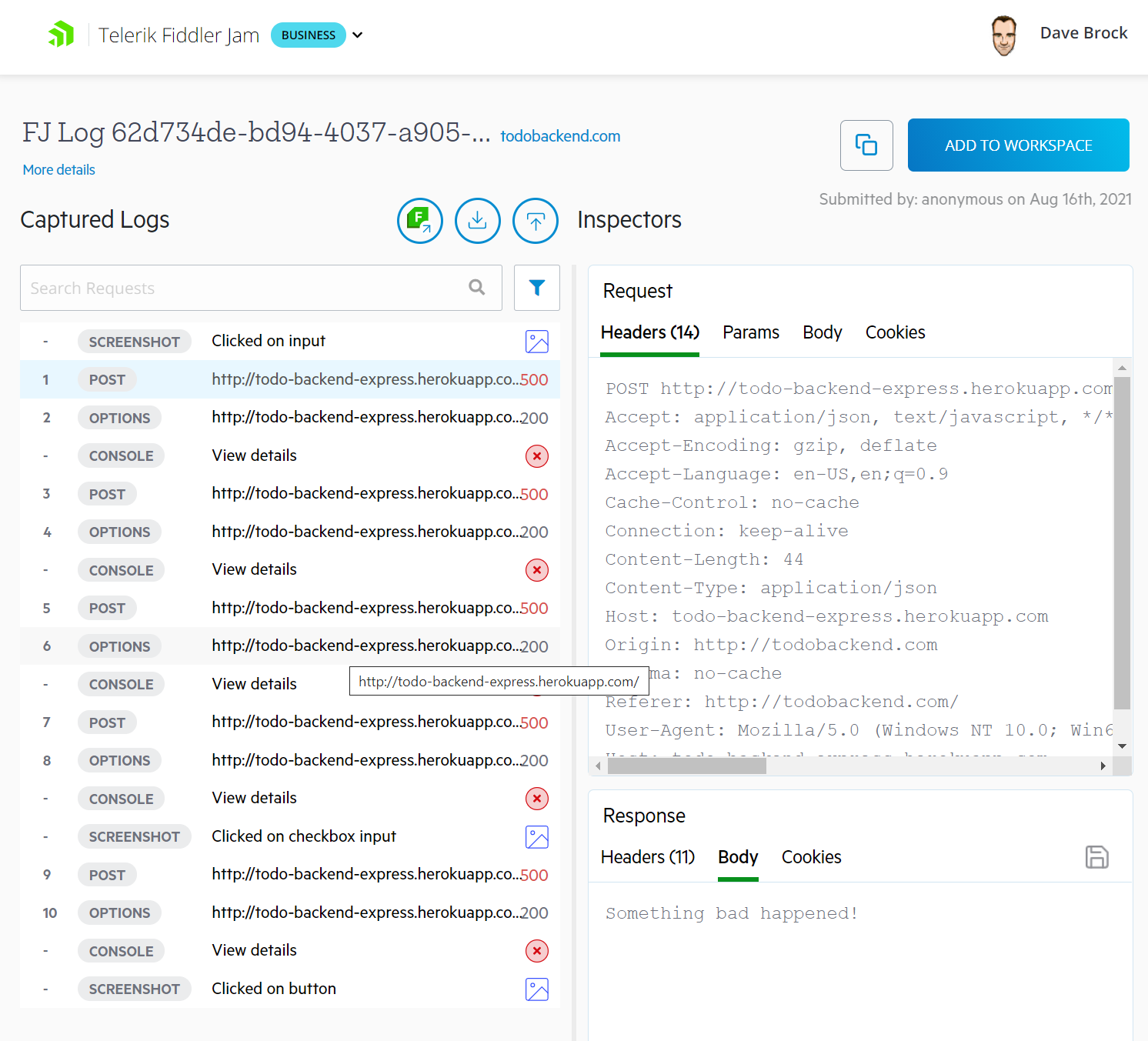Open the requests filter funnel icon

[537, 288]
